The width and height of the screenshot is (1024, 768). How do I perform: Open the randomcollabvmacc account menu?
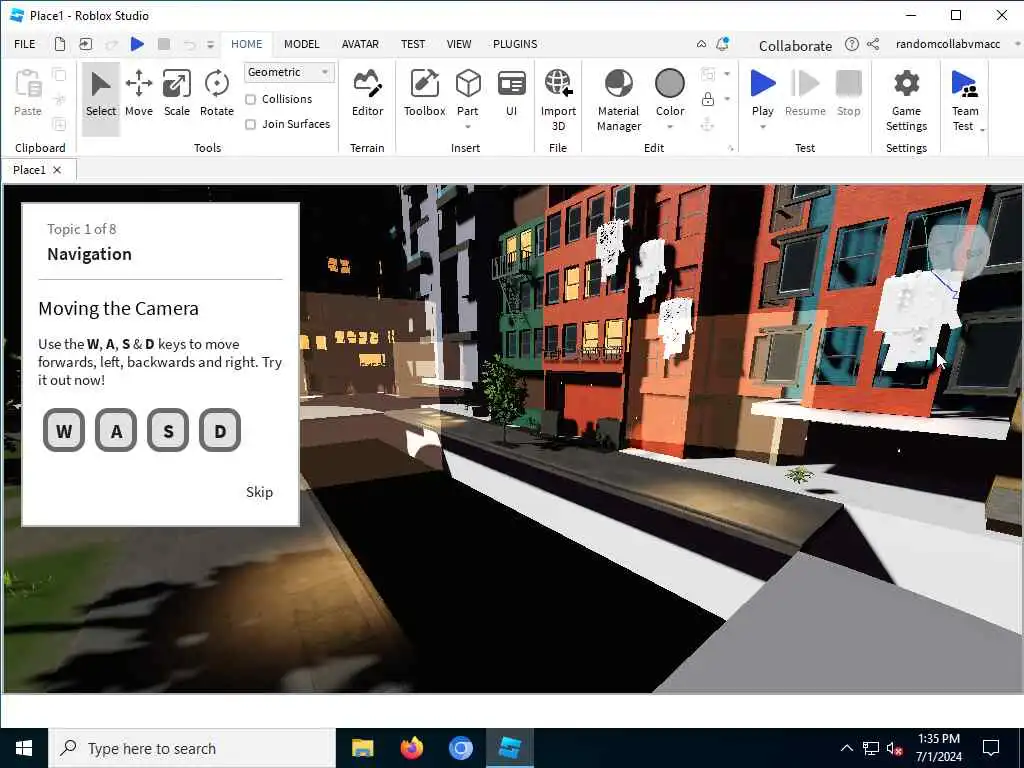[948, 44]
